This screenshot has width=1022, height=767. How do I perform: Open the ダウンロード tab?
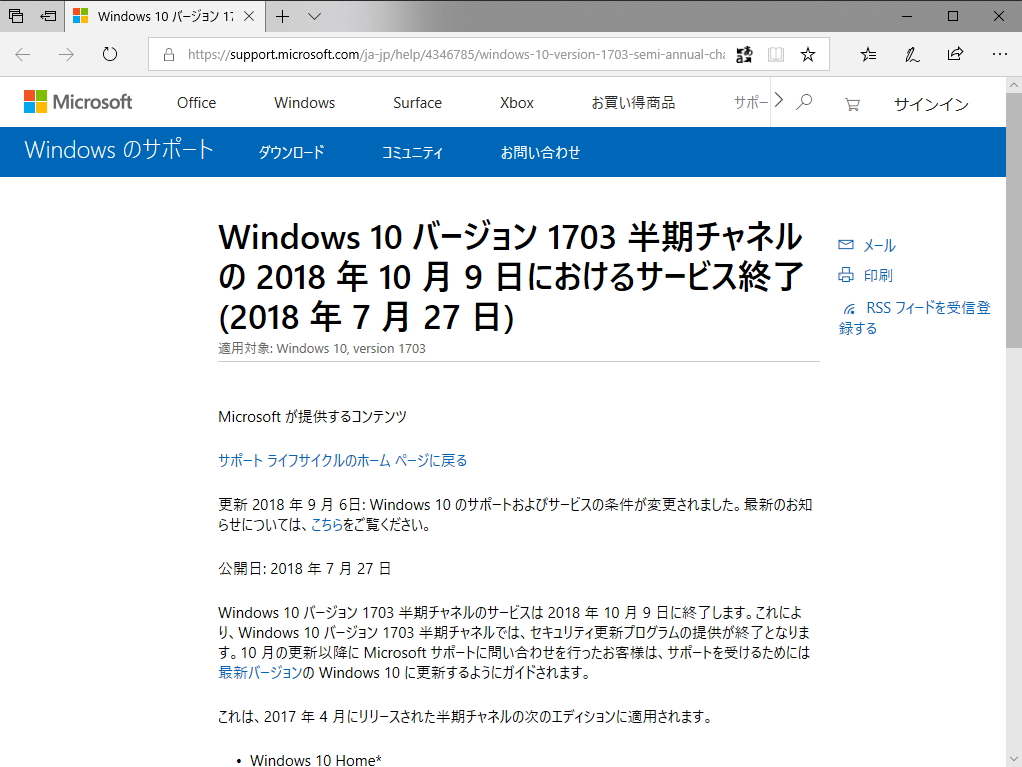(x=291, y=152)
